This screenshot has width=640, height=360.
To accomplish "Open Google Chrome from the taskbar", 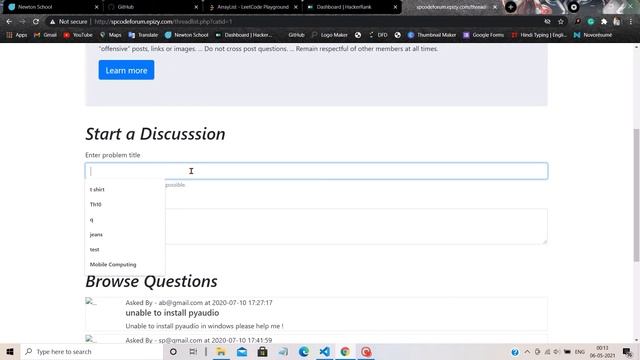I will pos(345,351).
